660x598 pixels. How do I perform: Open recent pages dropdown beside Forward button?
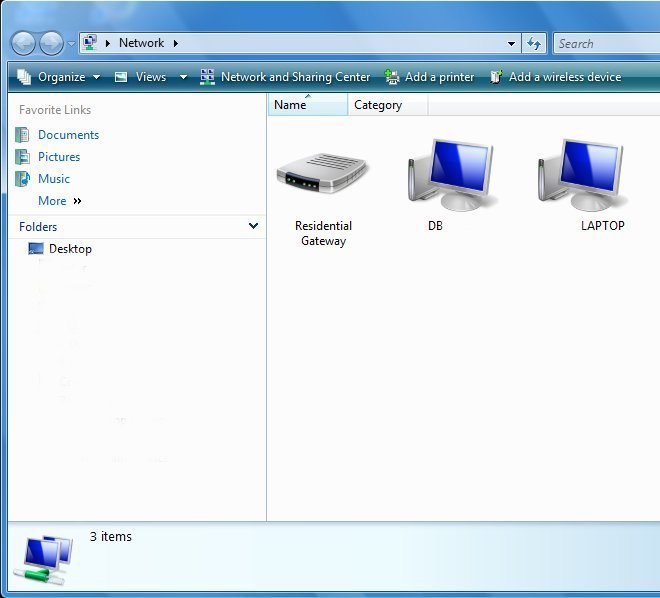71,43
